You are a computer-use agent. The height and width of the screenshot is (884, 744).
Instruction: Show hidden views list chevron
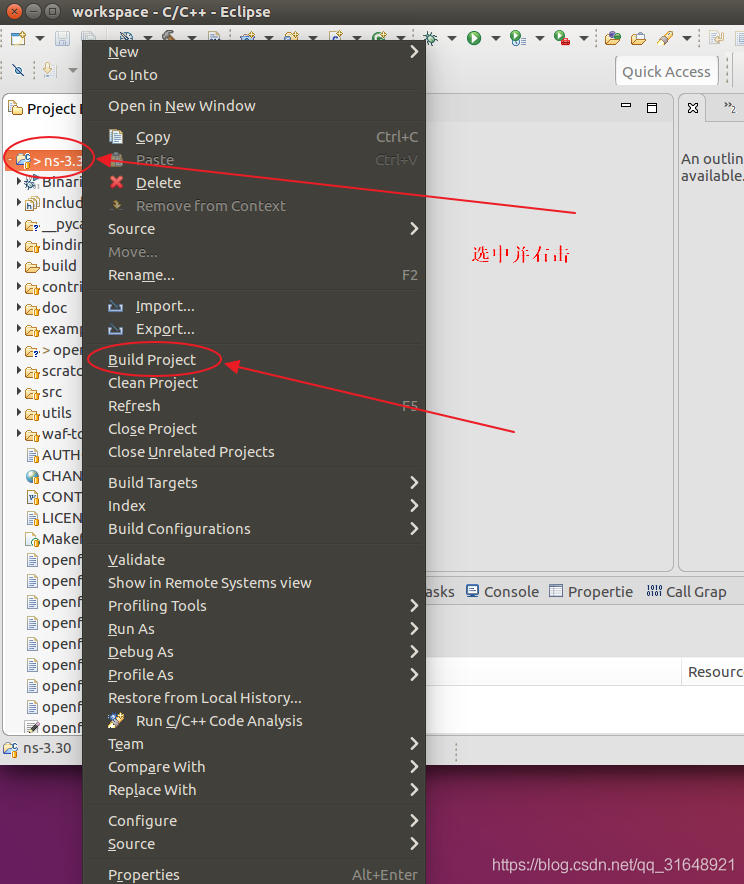coord(730,107)
